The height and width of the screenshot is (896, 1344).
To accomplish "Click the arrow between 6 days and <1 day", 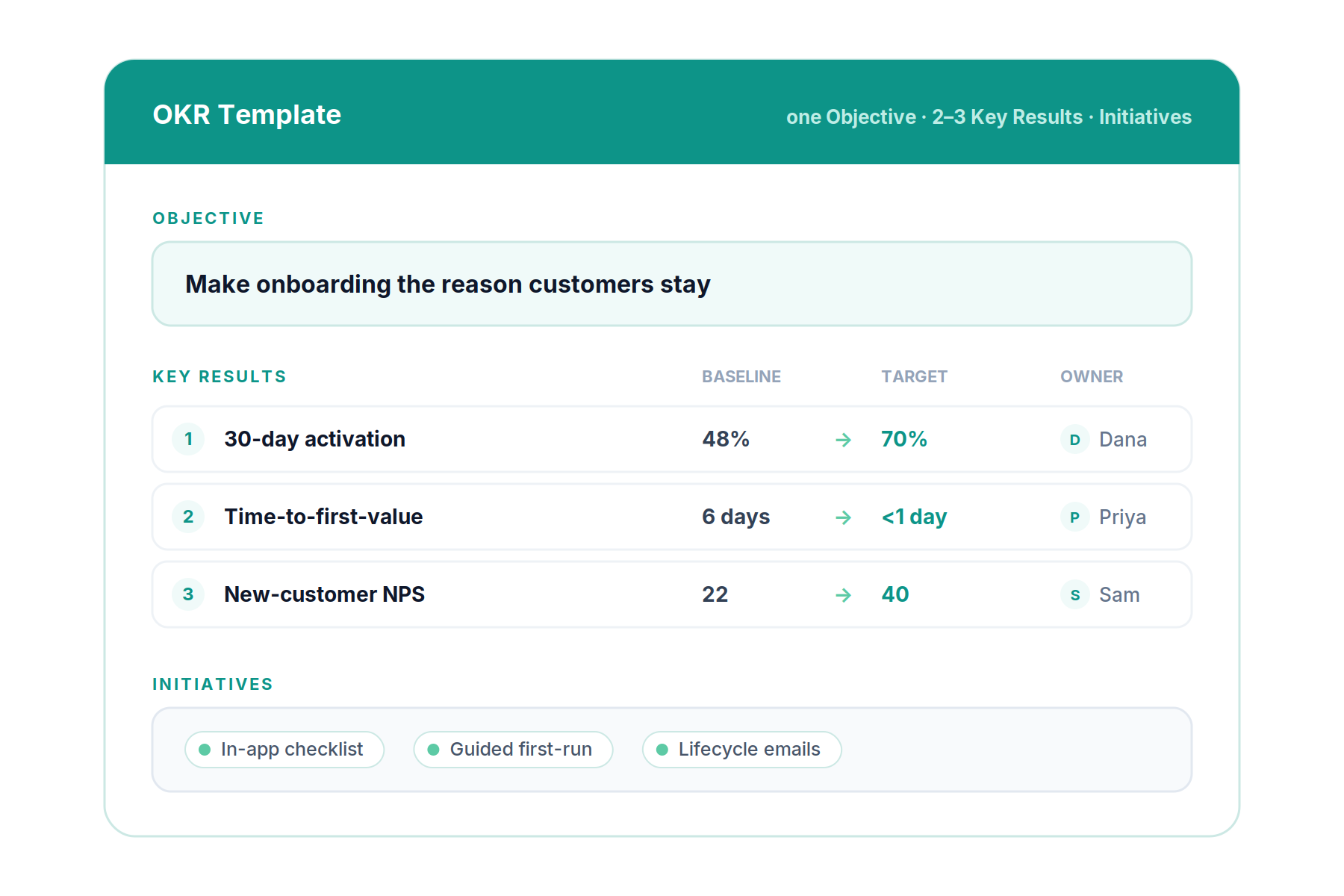I will coord(843,517).
